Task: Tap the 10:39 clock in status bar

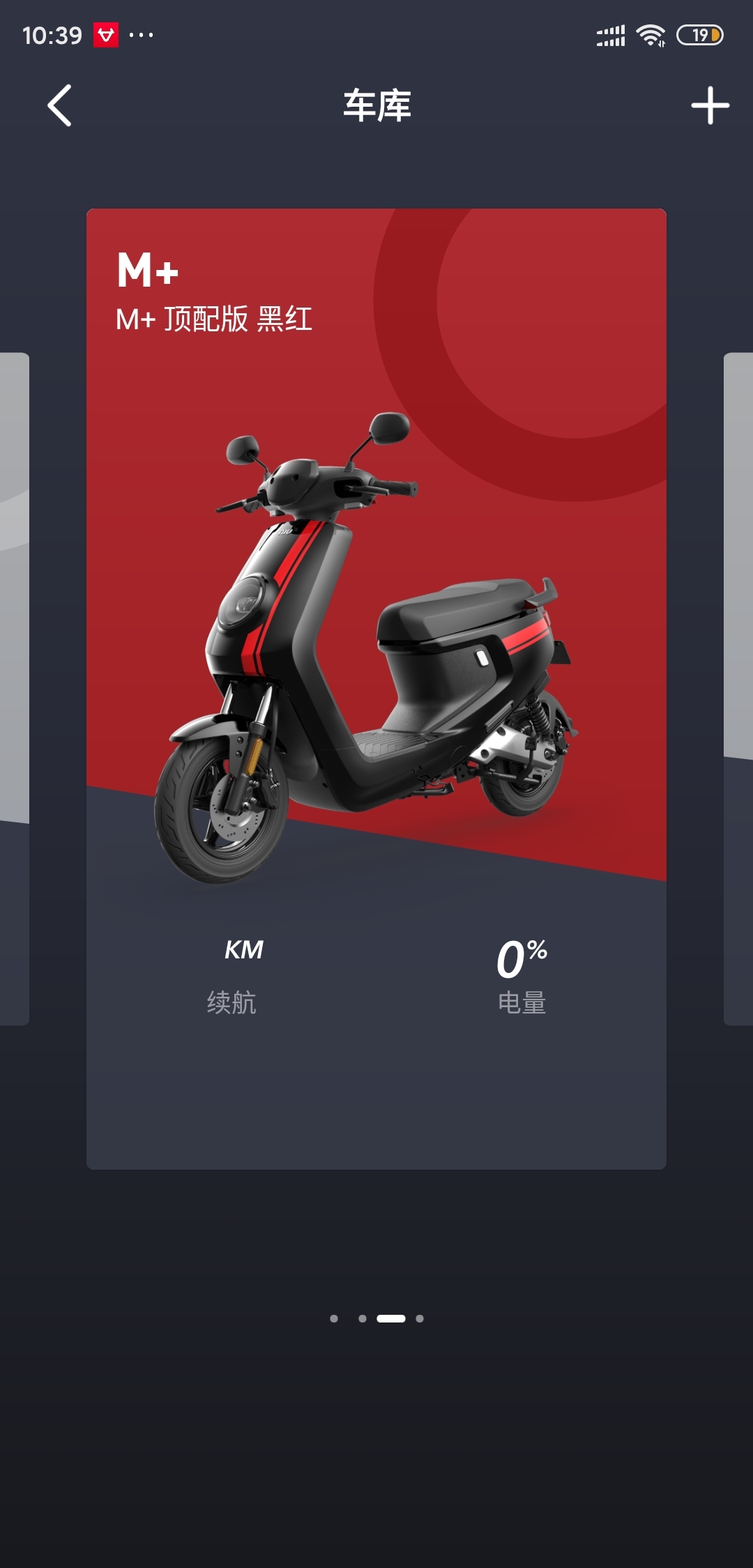Action: (x=52, y=35)
